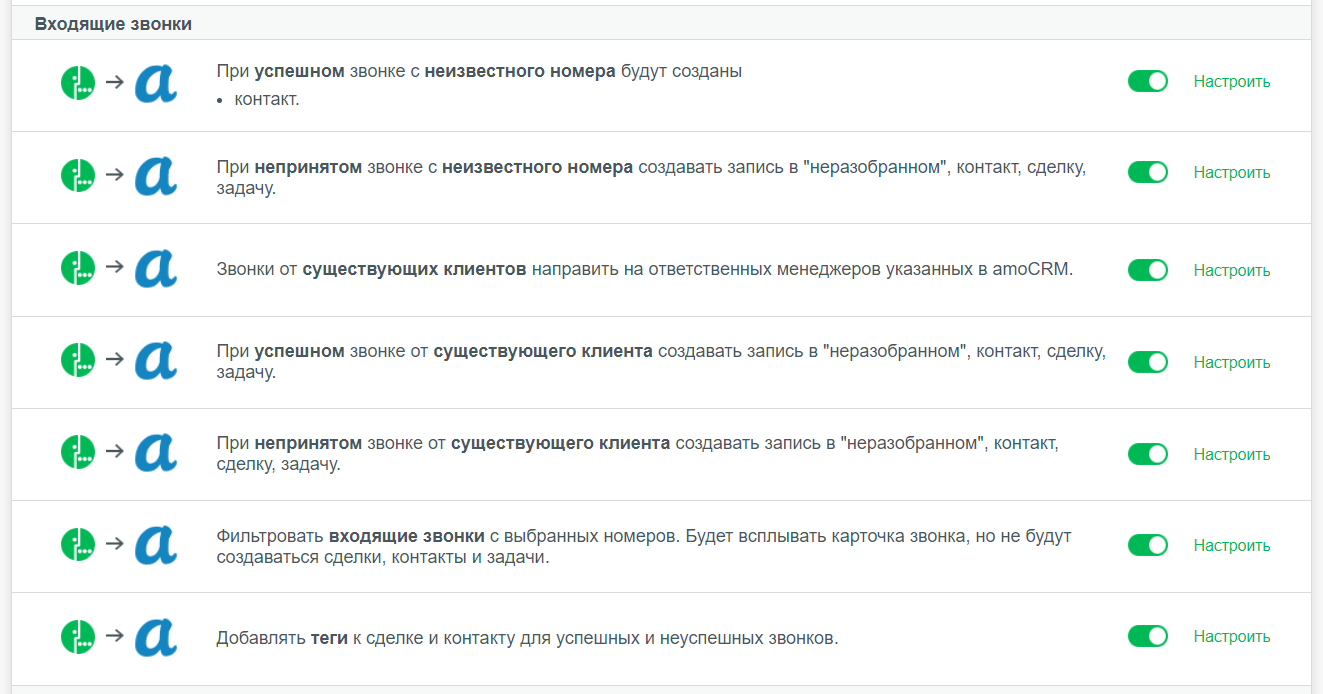Open Настроить for incoming call filtering

1231,545
